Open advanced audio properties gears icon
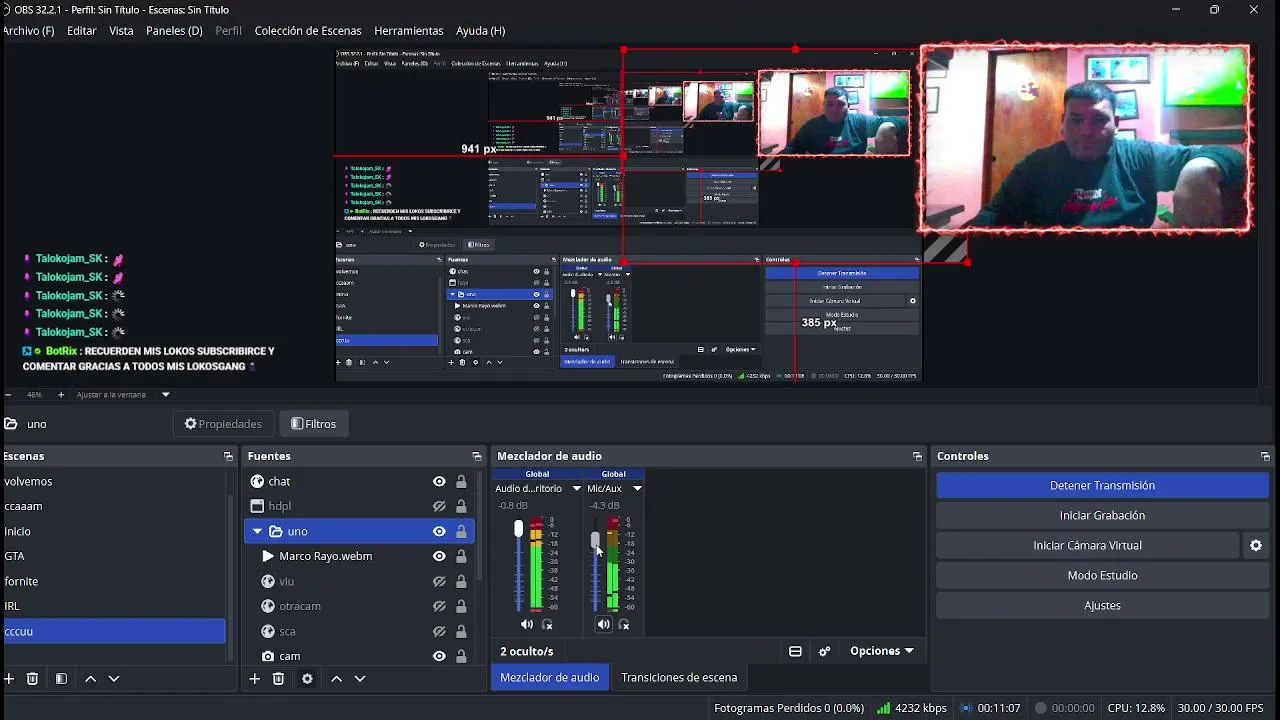This screenshot has width=1280, height=720. click(824, 651)
